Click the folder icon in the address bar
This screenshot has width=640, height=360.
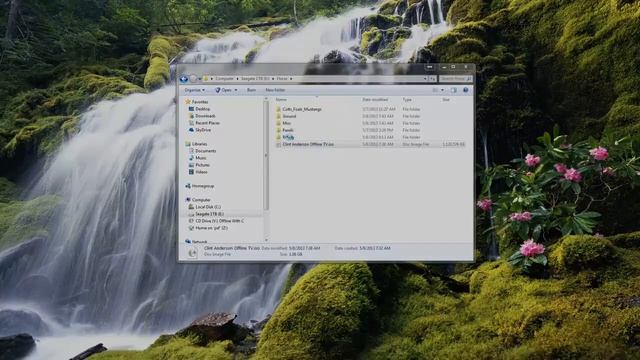pyautogui.click(x=206, y=78)
